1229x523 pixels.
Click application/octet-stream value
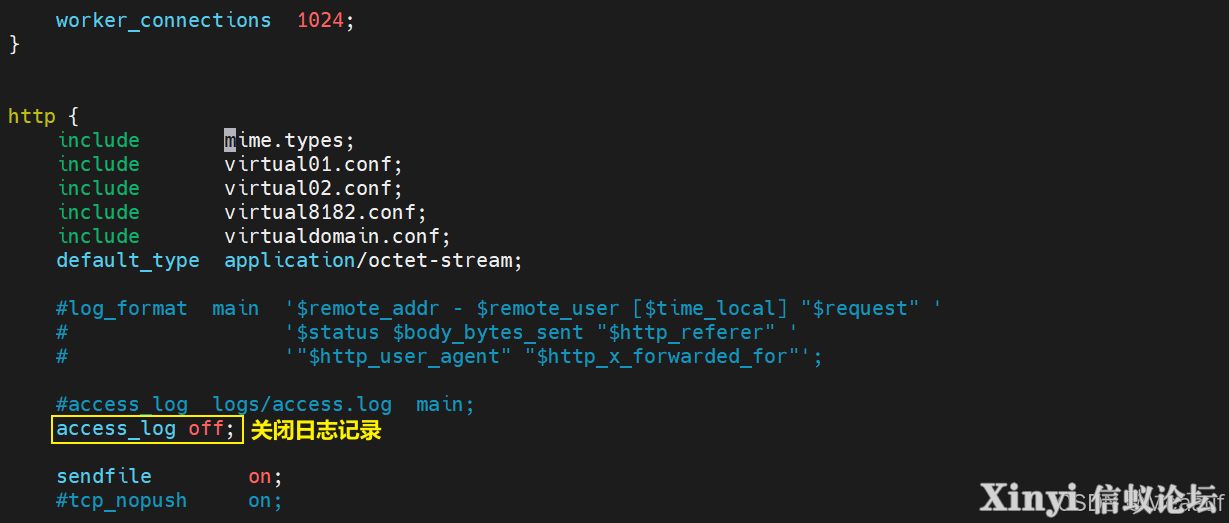coord(370,260)
